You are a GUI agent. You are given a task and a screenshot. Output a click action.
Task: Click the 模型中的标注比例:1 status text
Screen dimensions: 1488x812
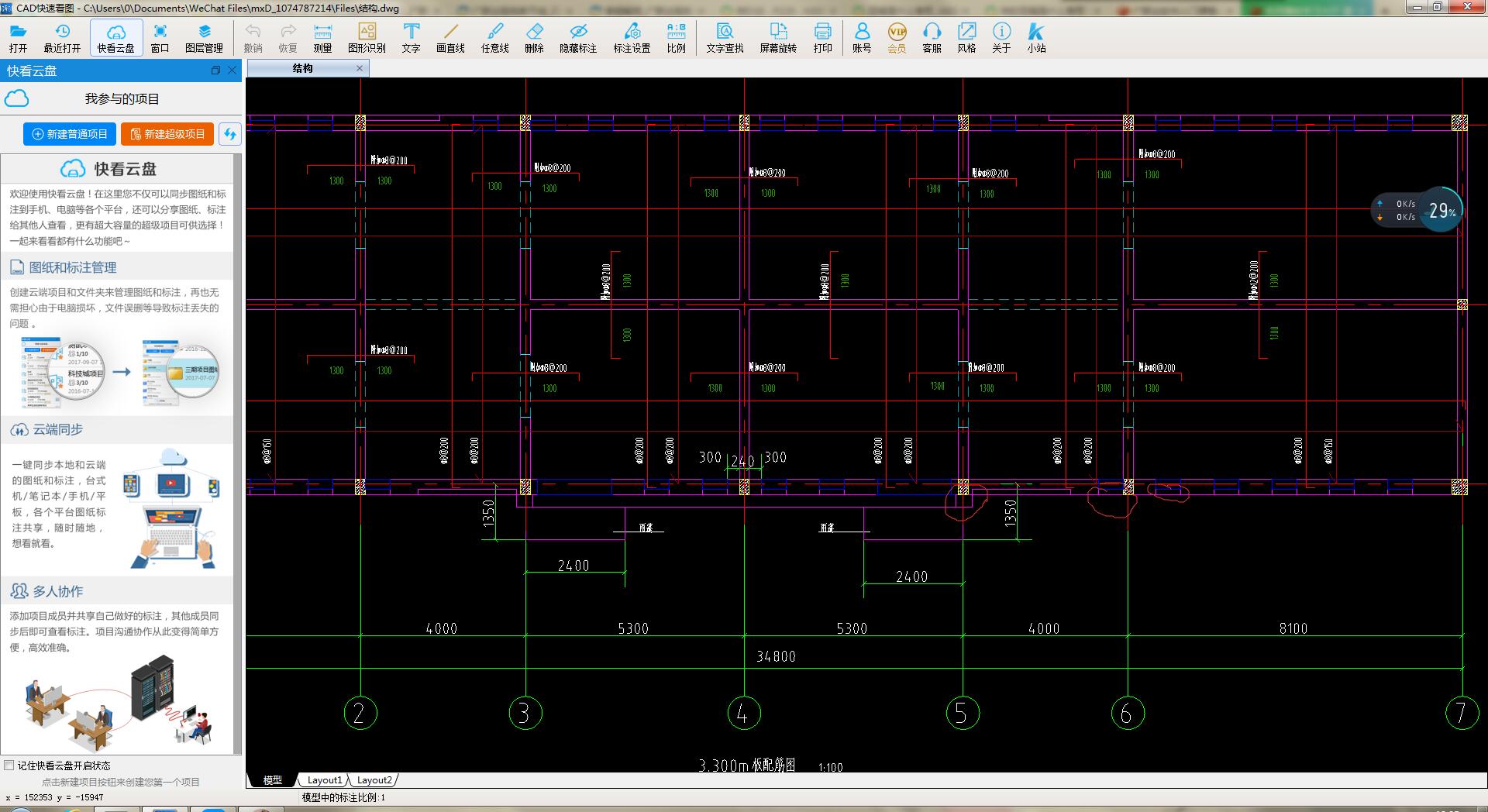(x=343, y=797)
